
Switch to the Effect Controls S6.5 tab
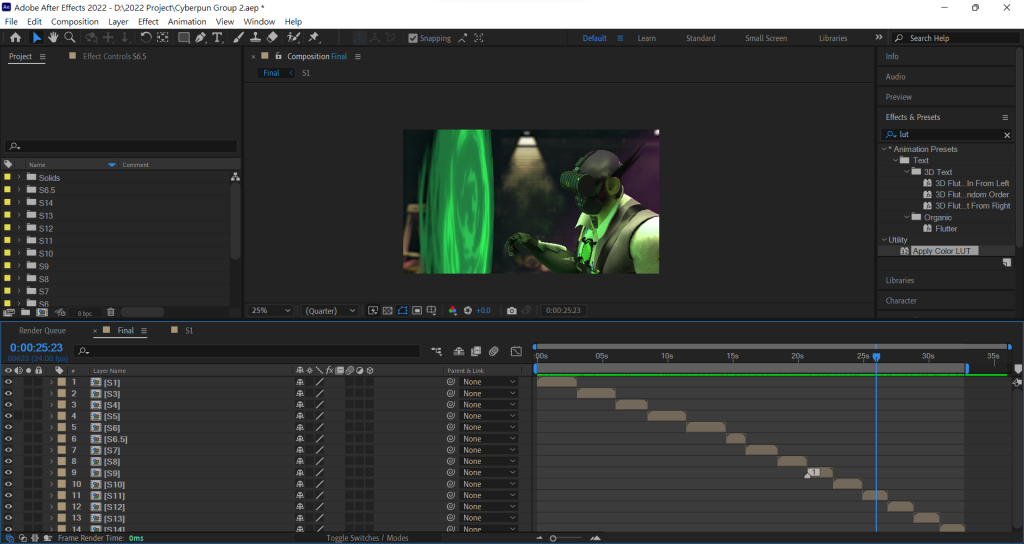114,56
